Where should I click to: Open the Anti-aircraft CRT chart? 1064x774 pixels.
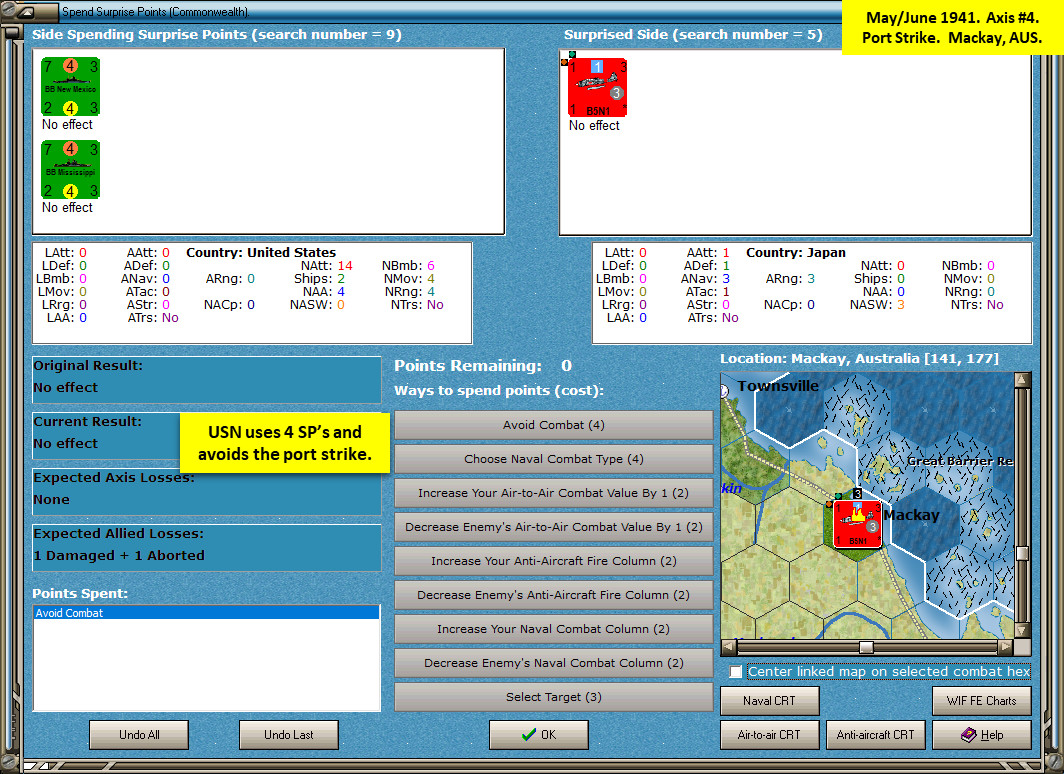[x=875, y=735]
